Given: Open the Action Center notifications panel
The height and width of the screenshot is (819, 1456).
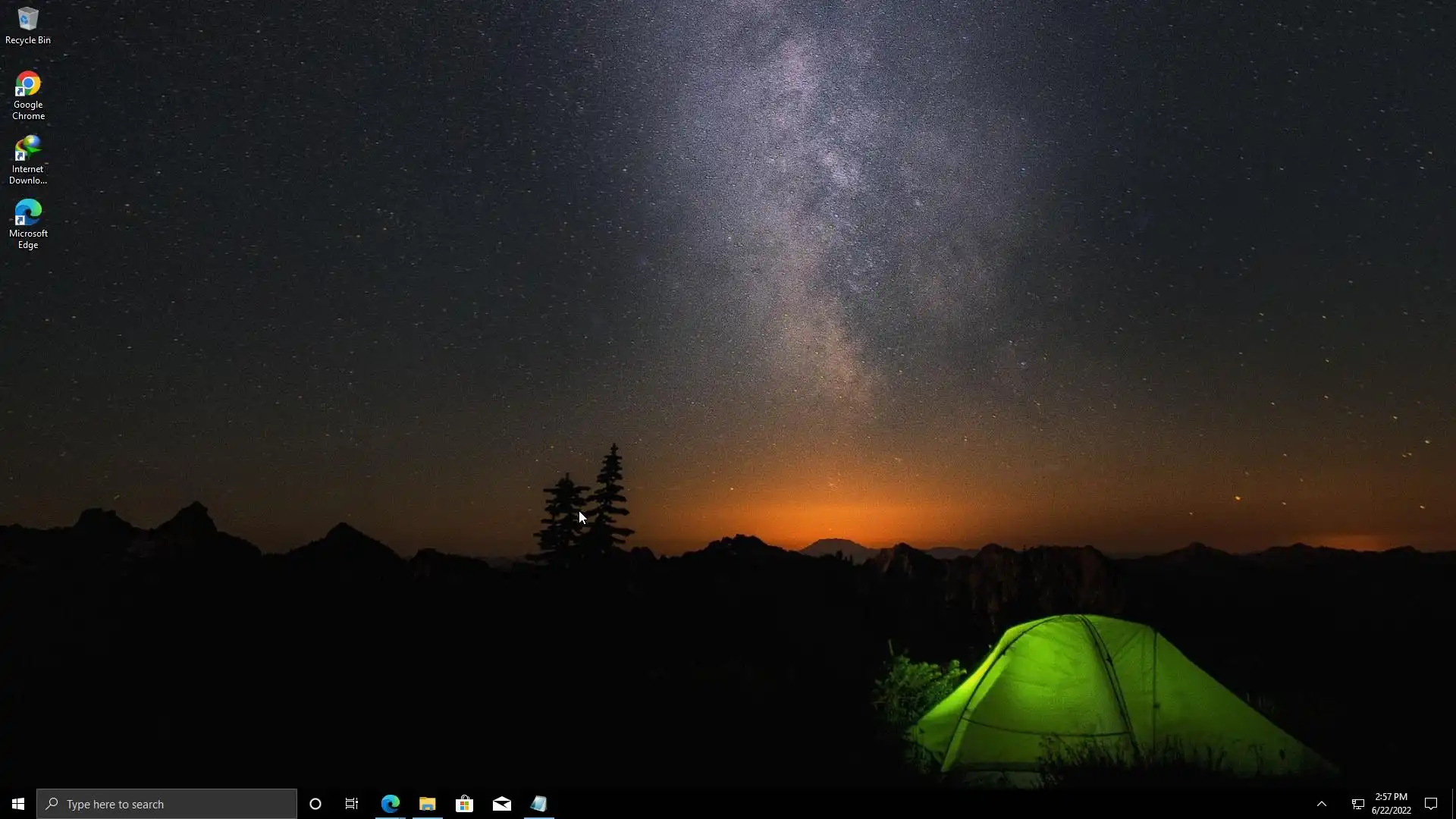Looking at the screenshot, I should (x=1431, y=804).
